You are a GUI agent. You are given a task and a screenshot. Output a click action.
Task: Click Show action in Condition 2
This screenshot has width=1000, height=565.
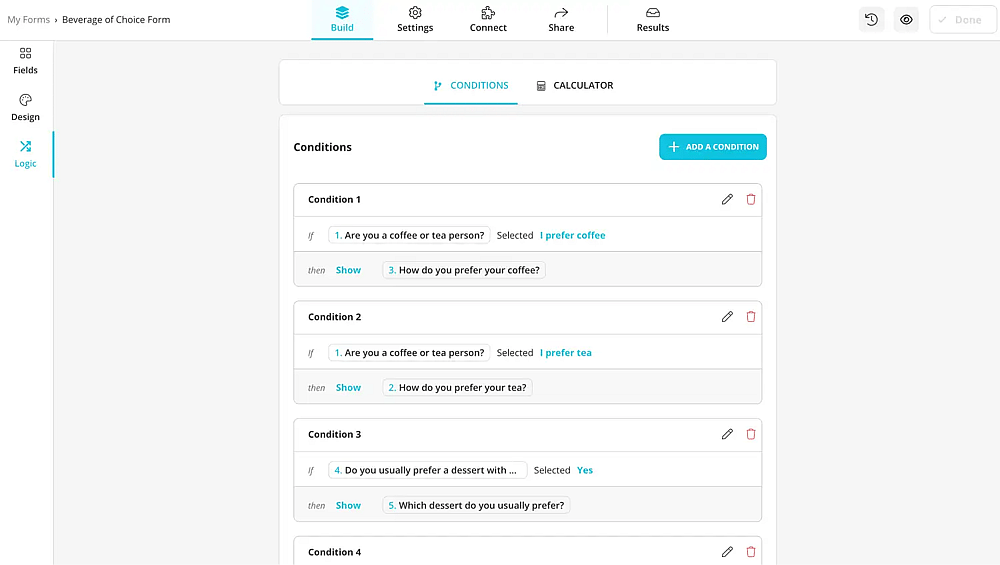(x=348, y=387)
